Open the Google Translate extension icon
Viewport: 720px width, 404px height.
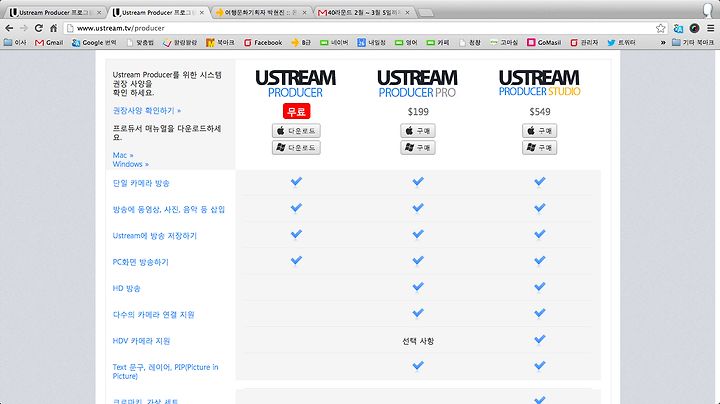pos(678,28)
